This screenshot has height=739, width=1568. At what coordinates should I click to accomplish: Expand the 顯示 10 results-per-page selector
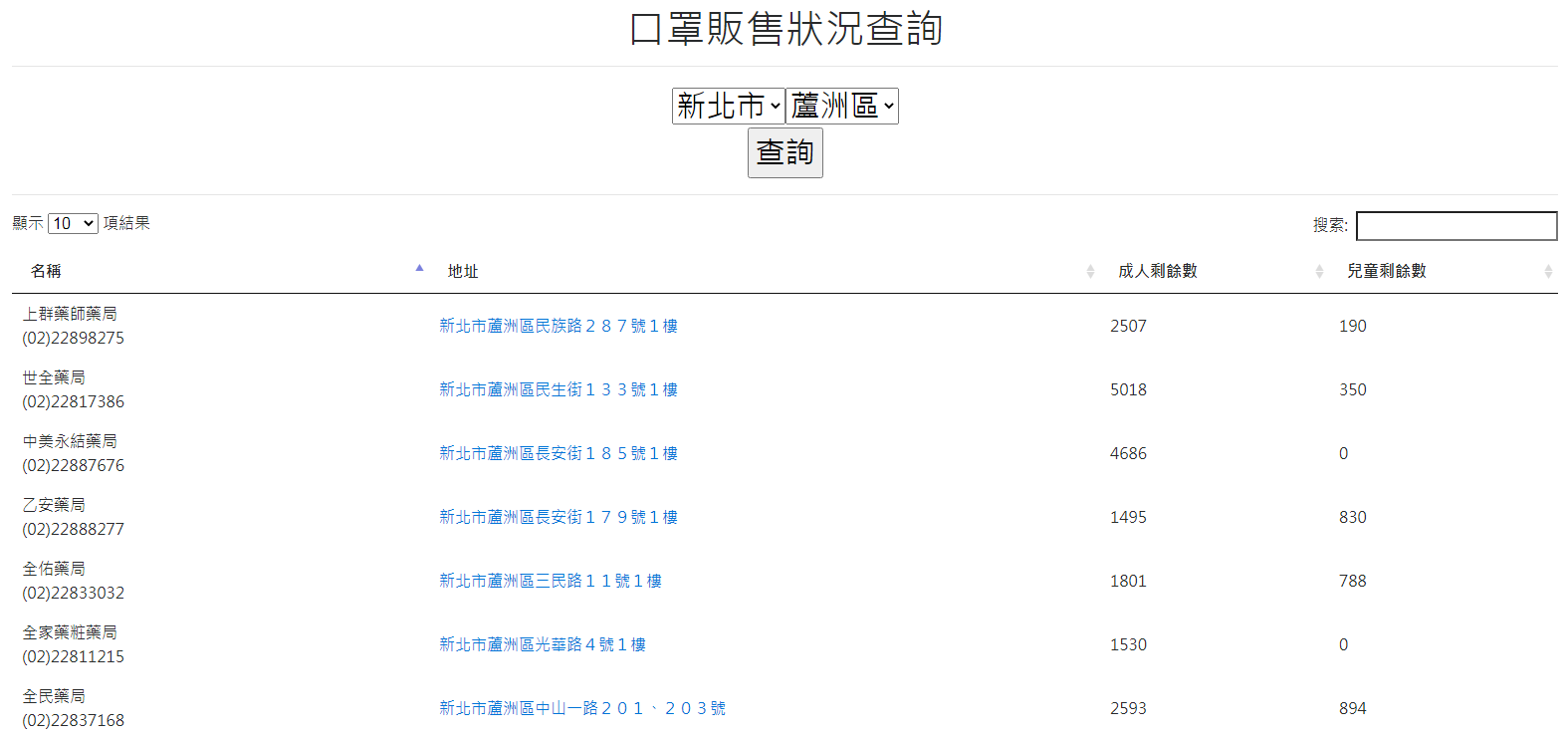pos(73,223)
